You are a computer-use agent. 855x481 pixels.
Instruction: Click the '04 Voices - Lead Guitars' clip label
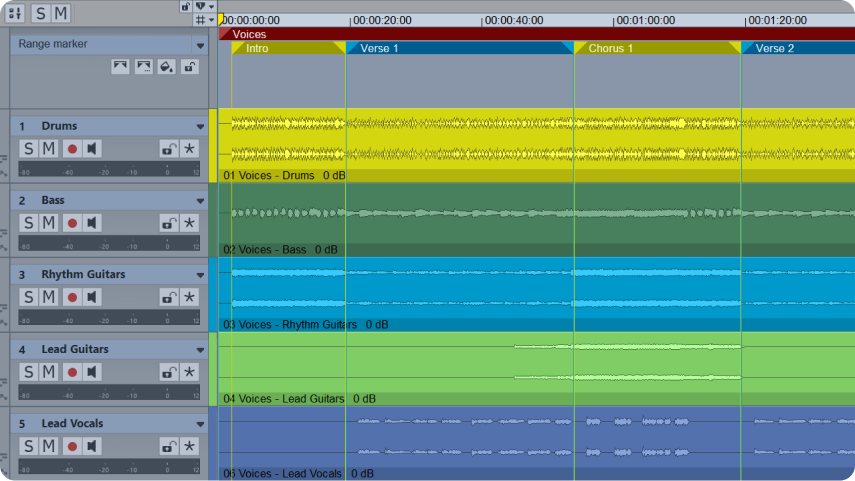tap(284, 399)
